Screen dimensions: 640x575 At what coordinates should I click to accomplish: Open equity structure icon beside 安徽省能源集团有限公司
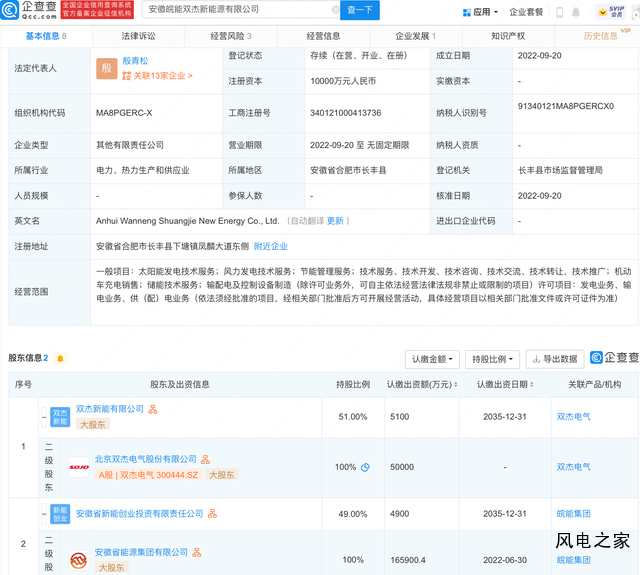point(197,553)
